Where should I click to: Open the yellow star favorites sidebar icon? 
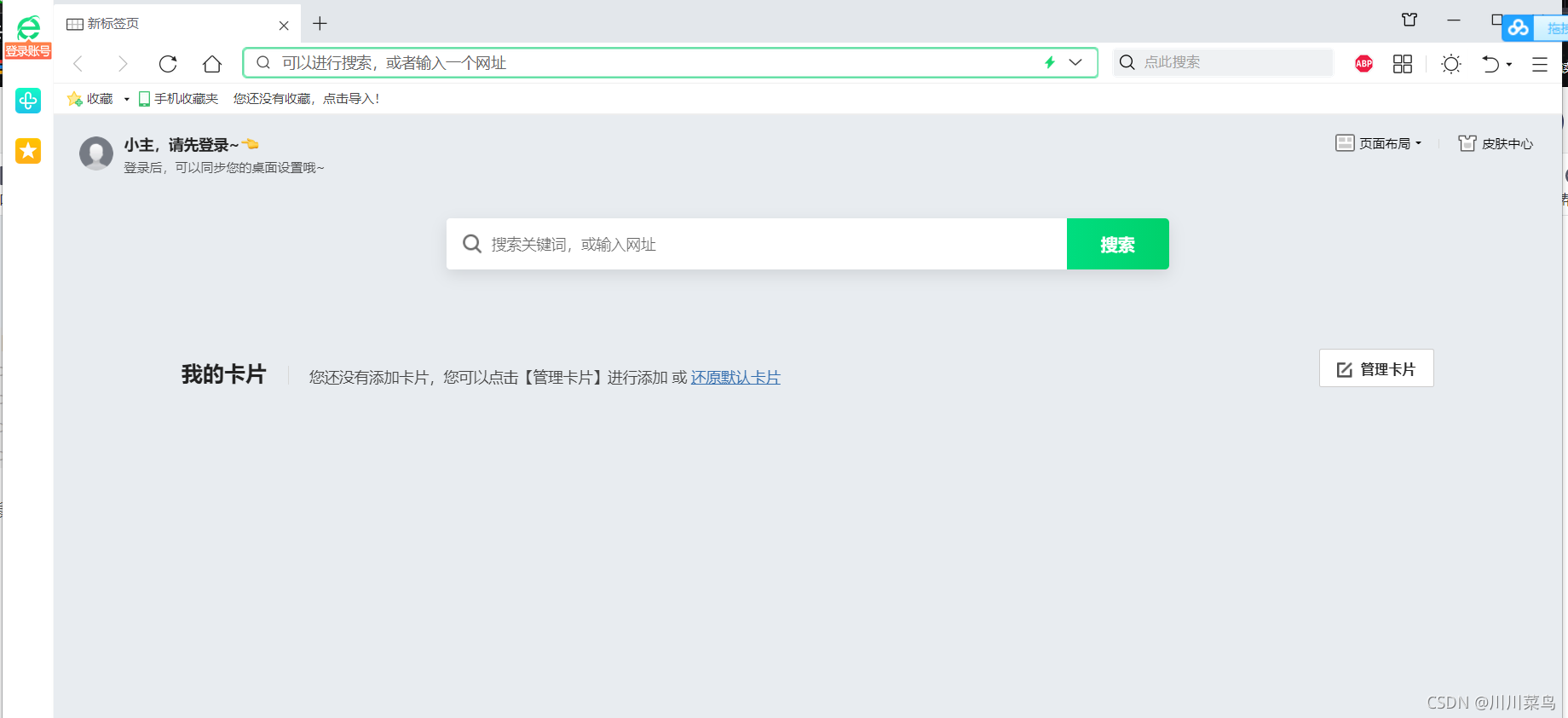[x=28, y=151]
